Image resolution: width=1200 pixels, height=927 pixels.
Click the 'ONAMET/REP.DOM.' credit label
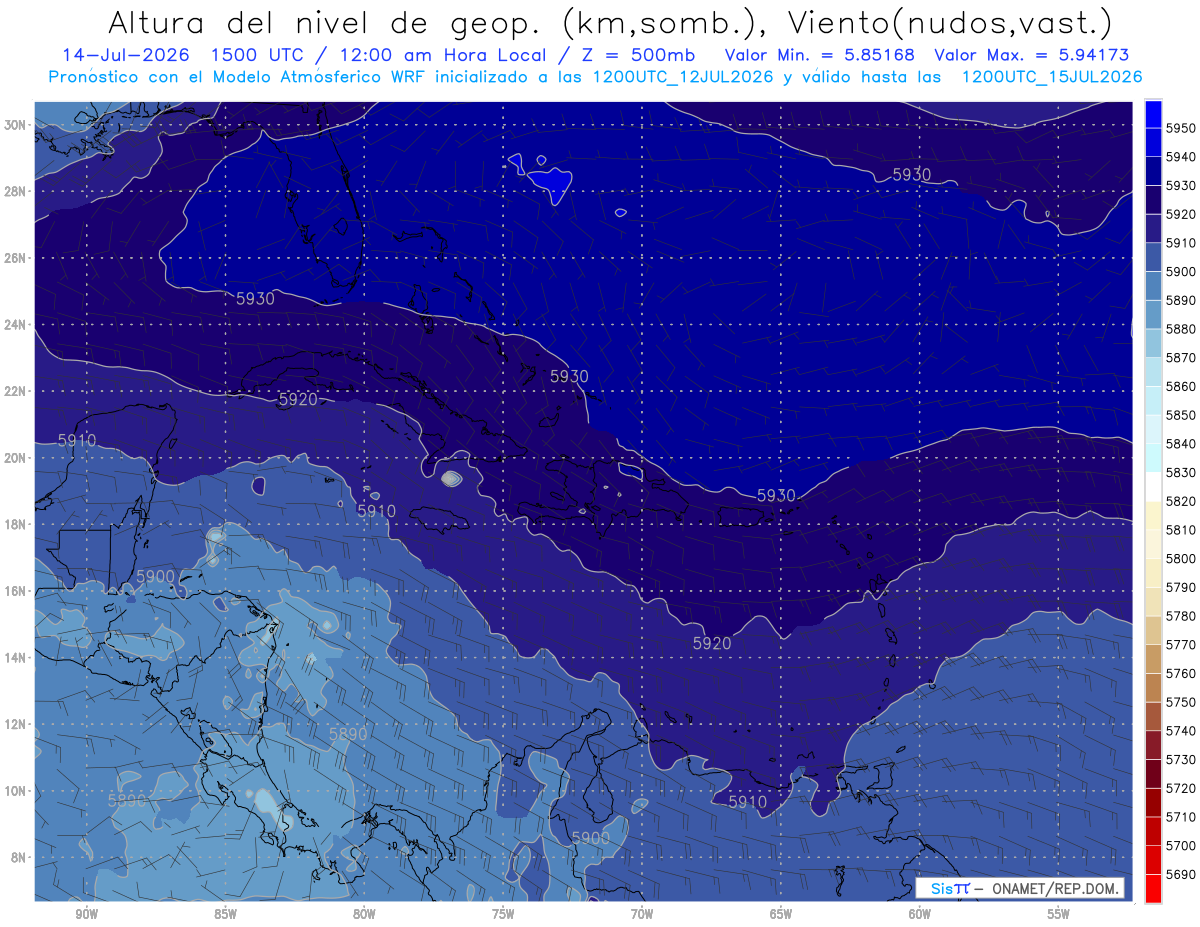coord(1053,888)
